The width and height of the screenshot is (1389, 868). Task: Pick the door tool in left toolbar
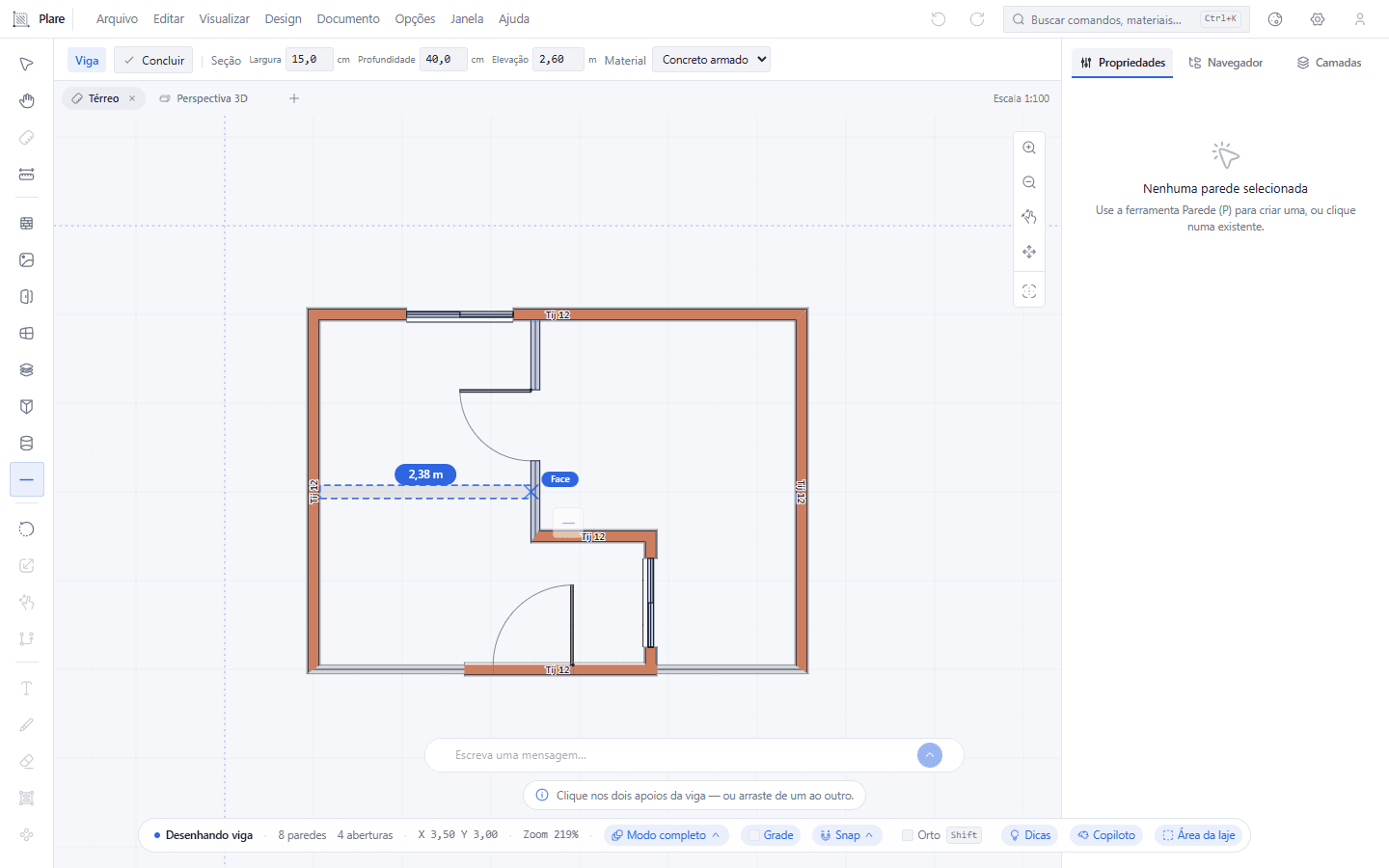coord(27,297)
